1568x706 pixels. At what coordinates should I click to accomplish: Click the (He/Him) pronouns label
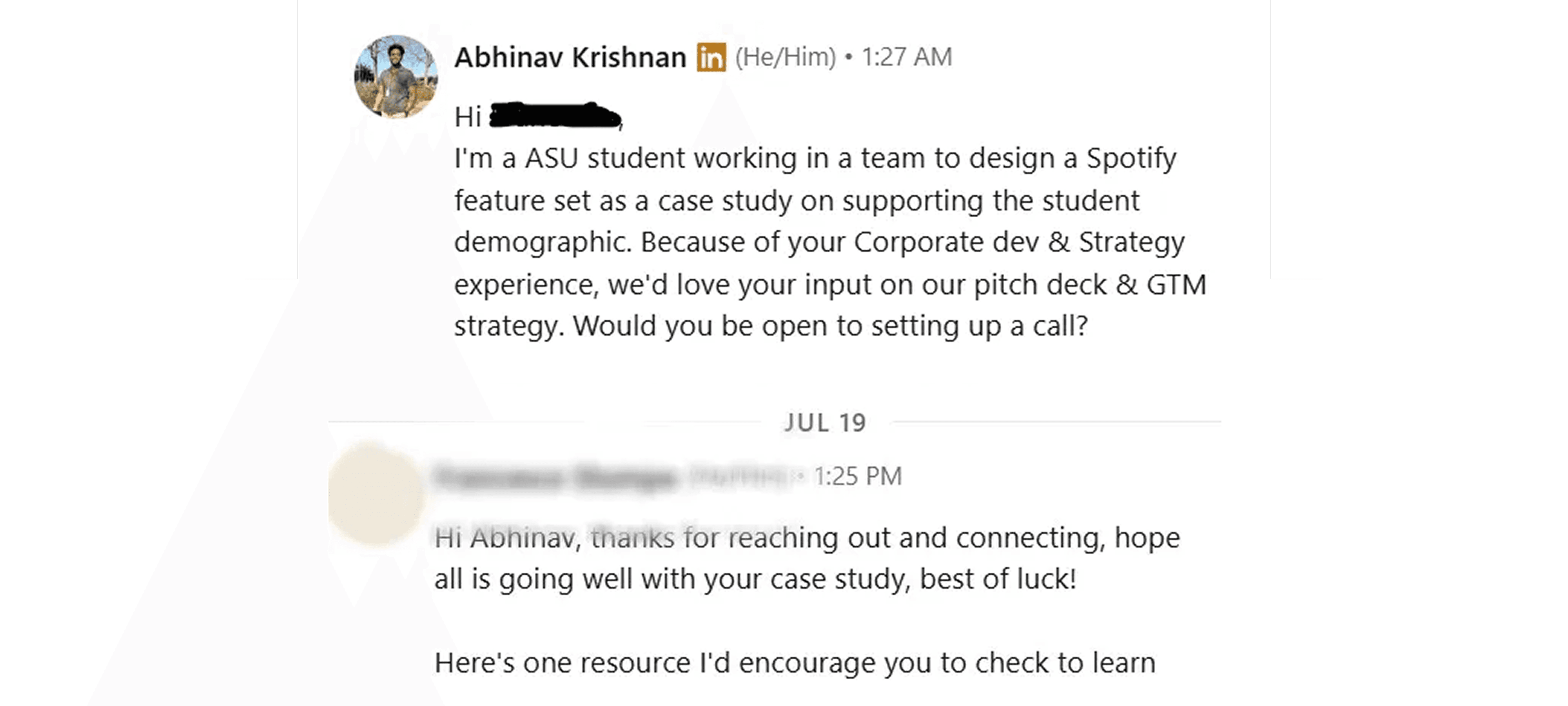coord(785,57)
